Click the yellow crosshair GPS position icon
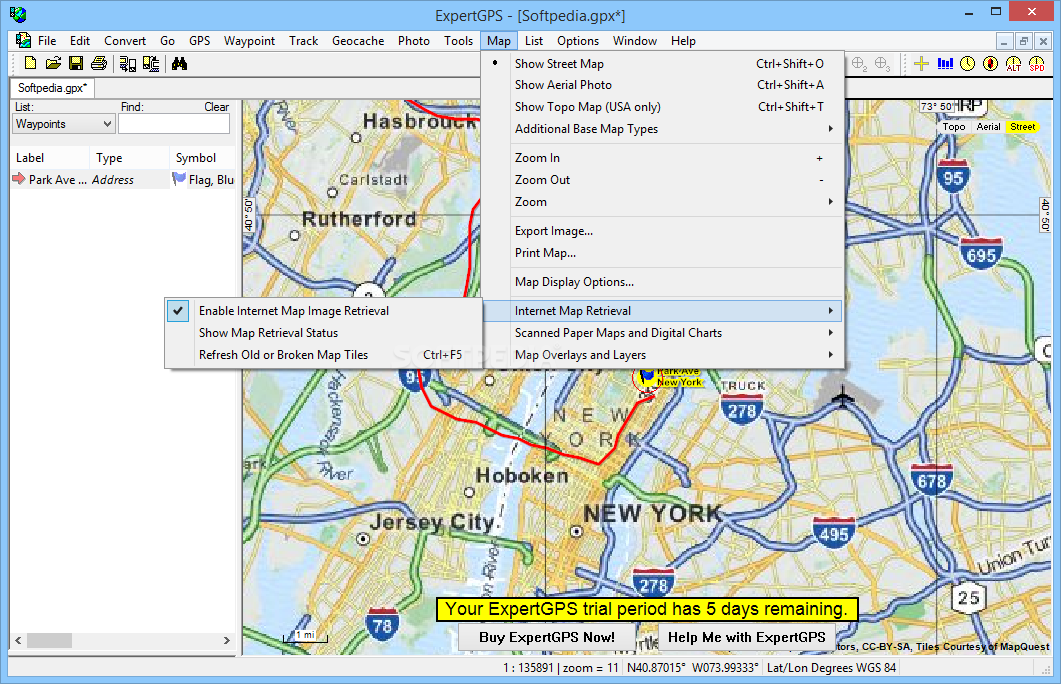Viewport: 1061px width, 684px height. click(921, 64)
